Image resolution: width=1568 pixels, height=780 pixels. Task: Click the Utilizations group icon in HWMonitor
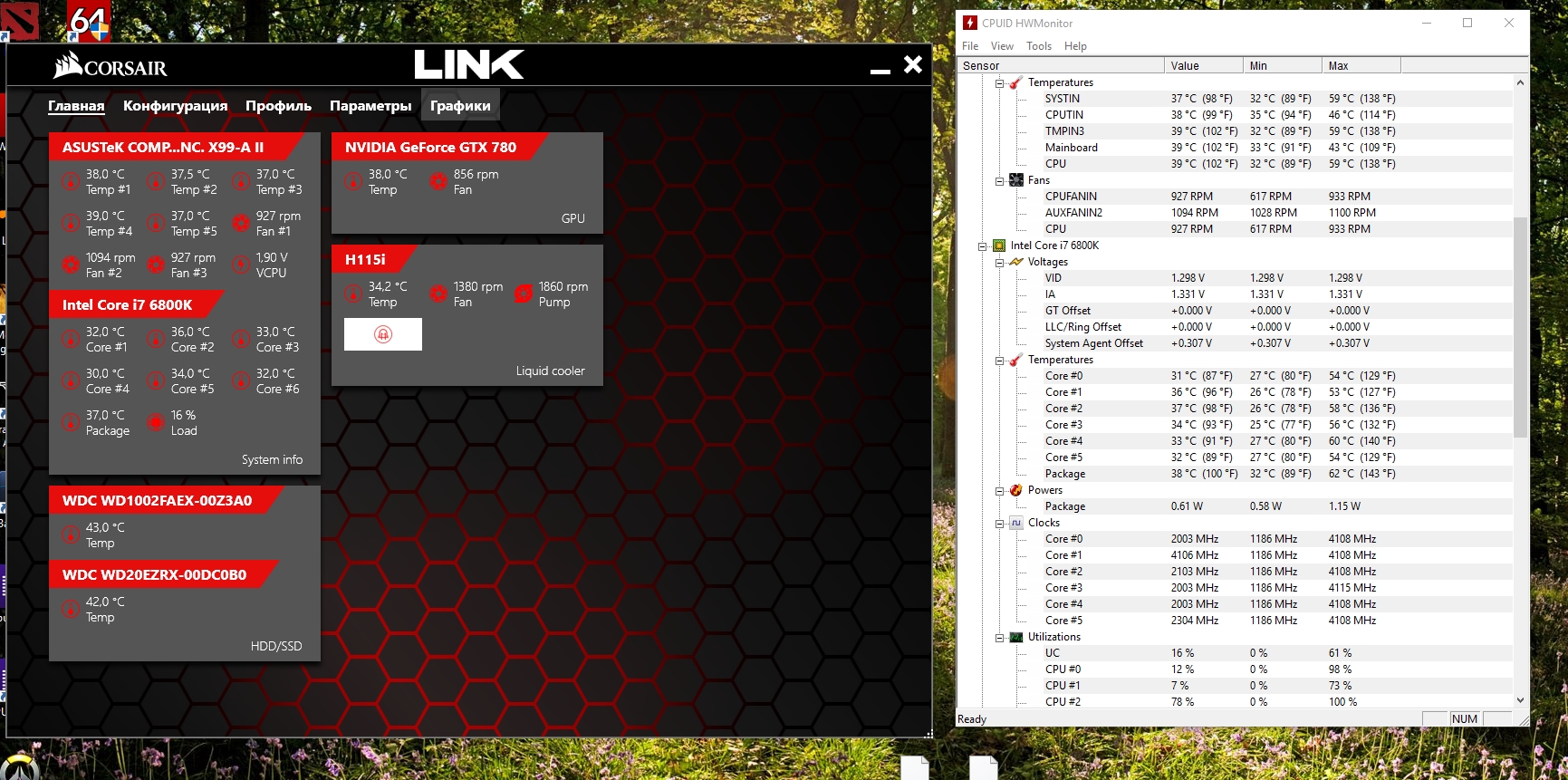(1016, 637)
